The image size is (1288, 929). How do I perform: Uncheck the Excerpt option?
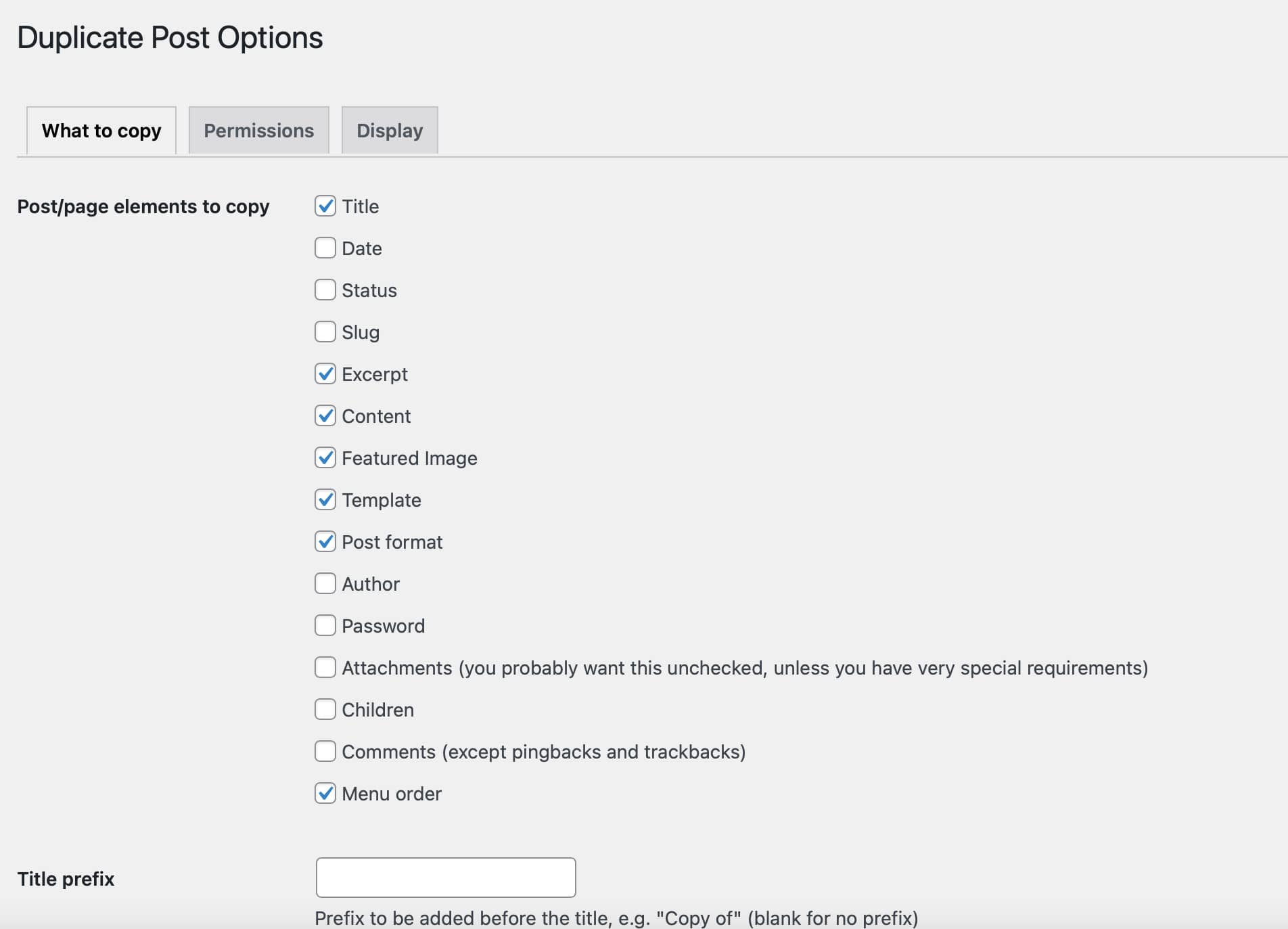tap(325, 373)
